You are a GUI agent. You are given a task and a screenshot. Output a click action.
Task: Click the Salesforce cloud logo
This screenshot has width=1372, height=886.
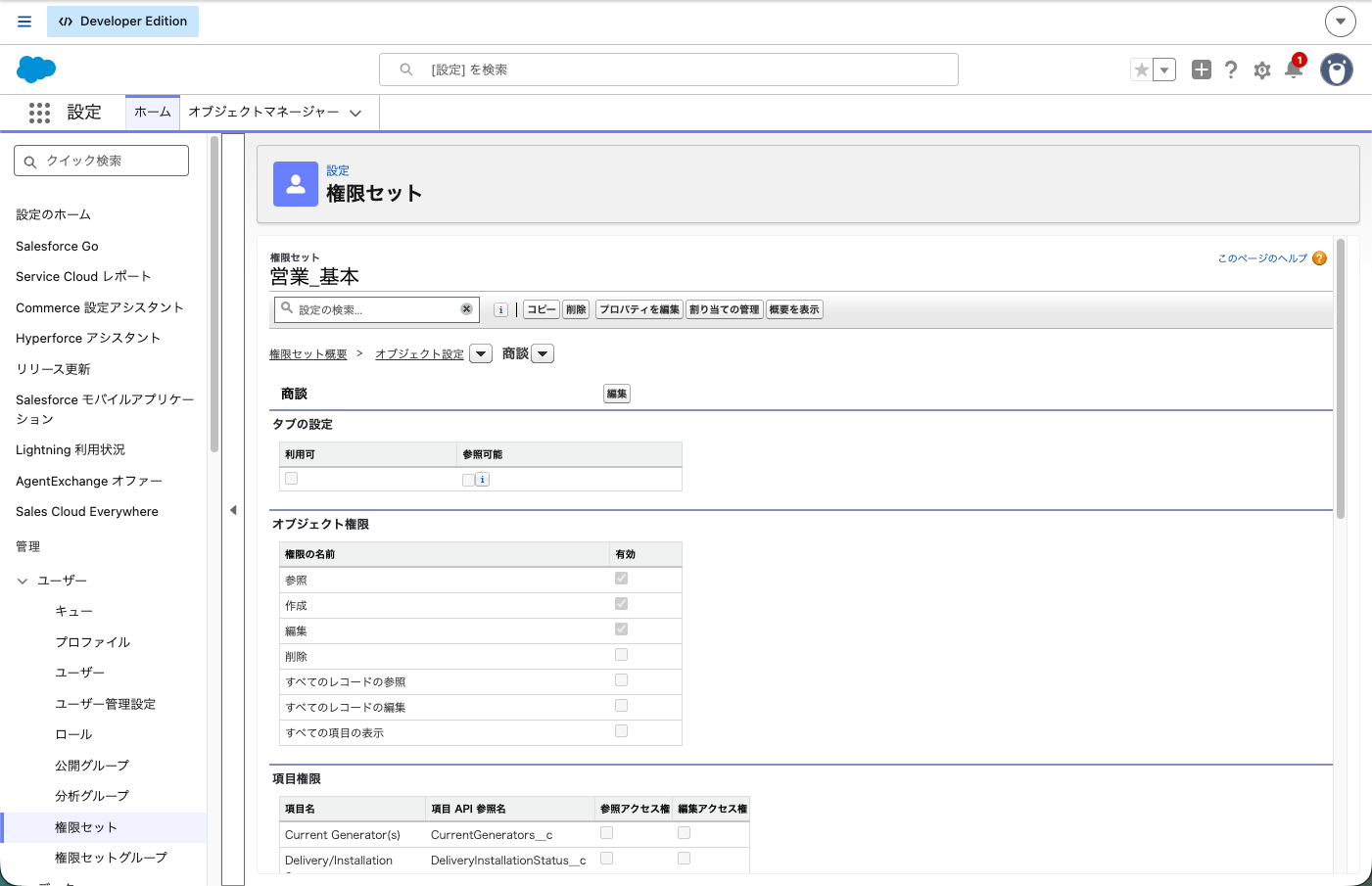pyautogui.click(x=36, y=70)
